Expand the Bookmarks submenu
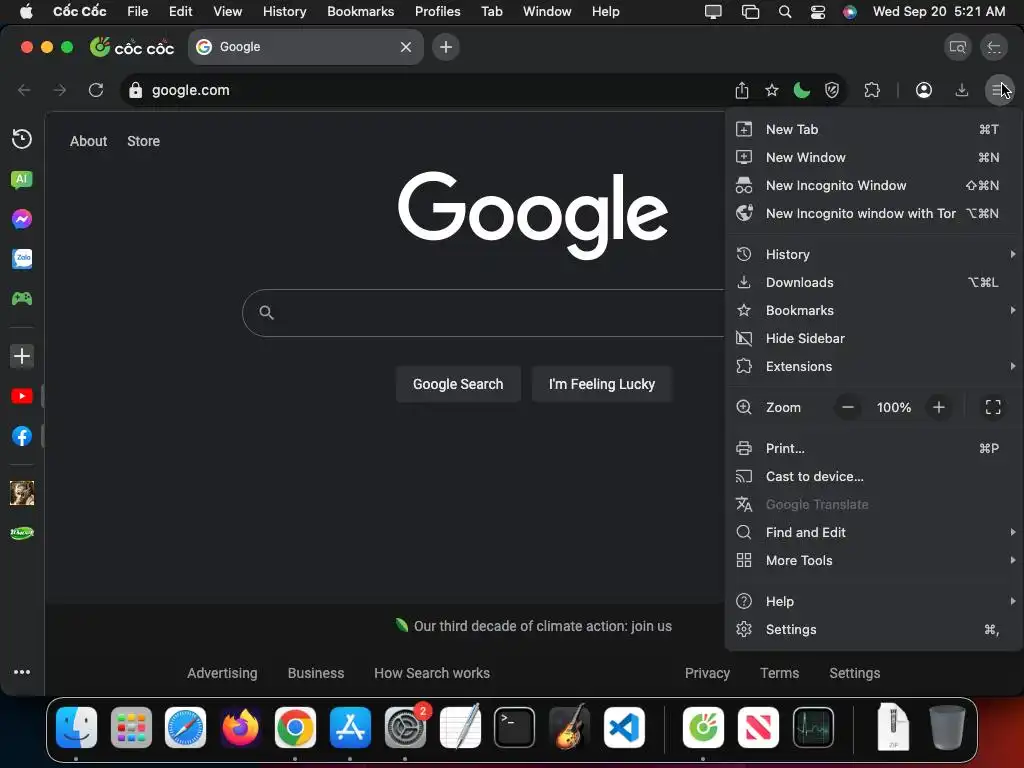Image resolution: width=1024 pixels, height=768 pixels. click(873, 310)
